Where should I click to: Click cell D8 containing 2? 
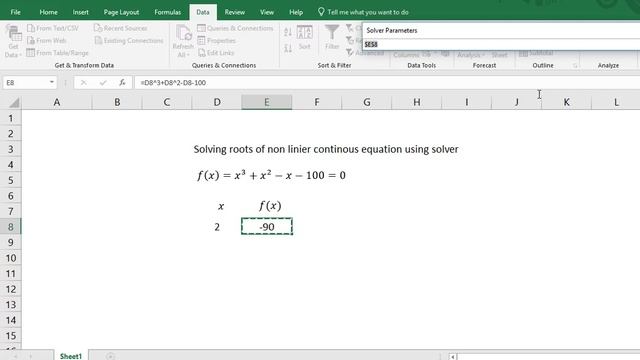click(x=217, y=227)
